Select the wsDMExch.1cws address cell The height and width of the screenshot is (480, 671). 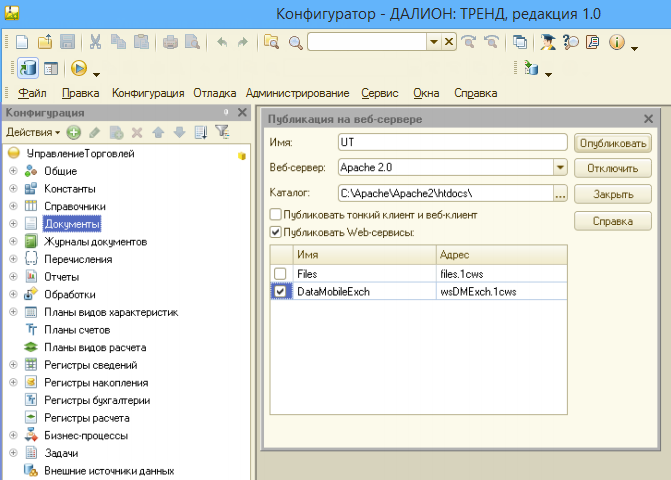pos(502,291)
